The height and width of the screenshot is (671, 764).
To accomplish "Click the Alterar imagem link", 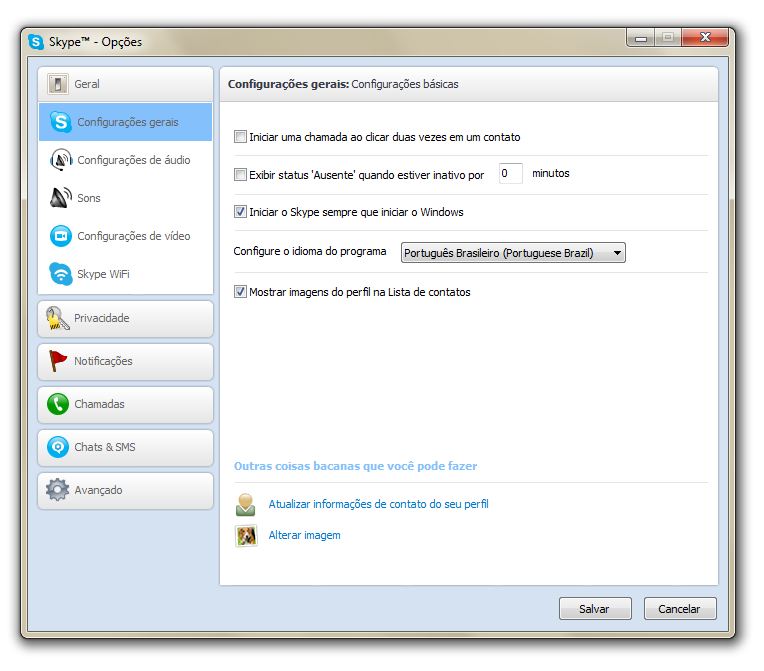I will tap(305, 535).
